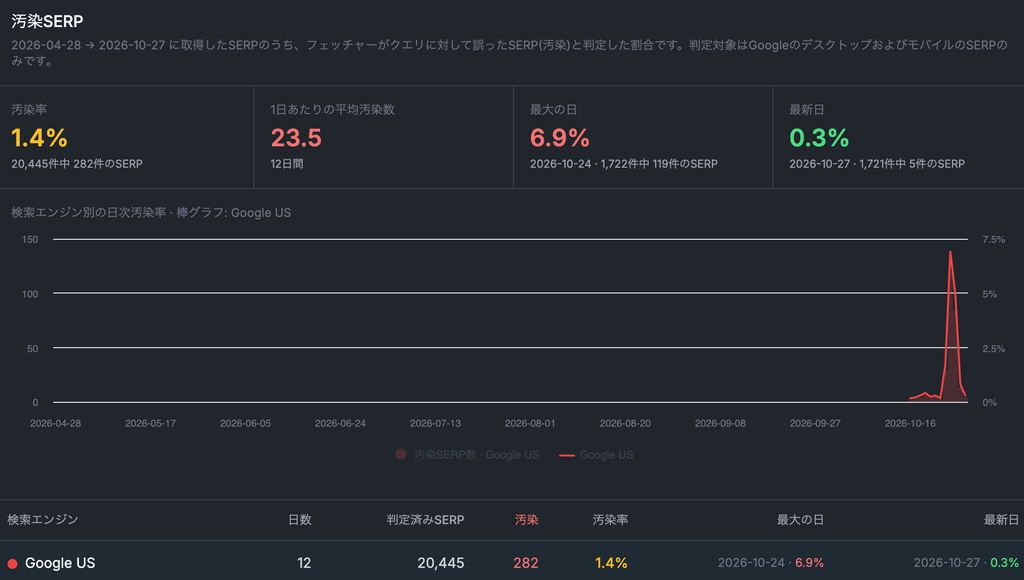Viewport: 1024px width, 580px height.
Task: Click the 2.5% right axis label
Action: click(993, 349)
